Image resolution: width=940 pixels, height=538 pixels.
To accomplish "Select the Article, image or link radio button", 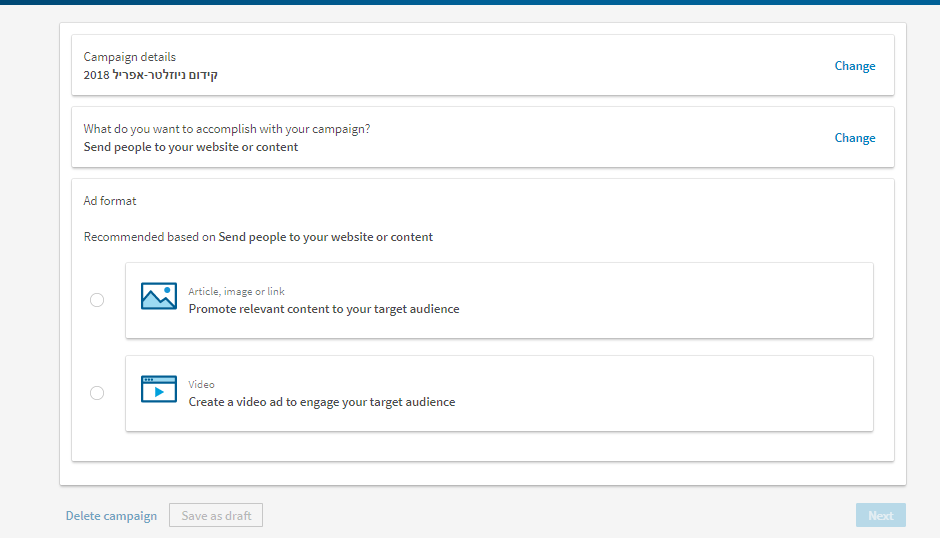I will coord(97,300).
